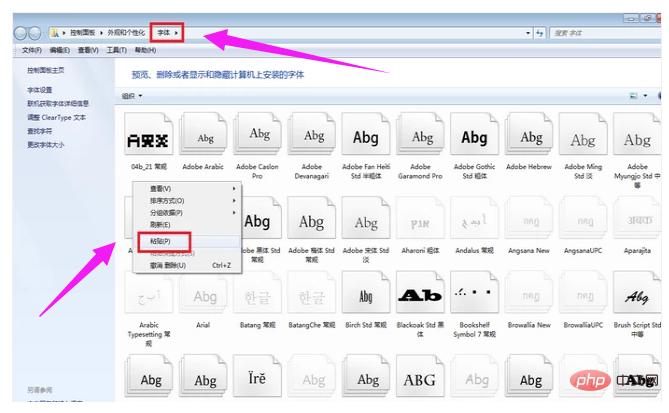Select the Browallia New font
The image size is (669, 413).
coord(529,300)
